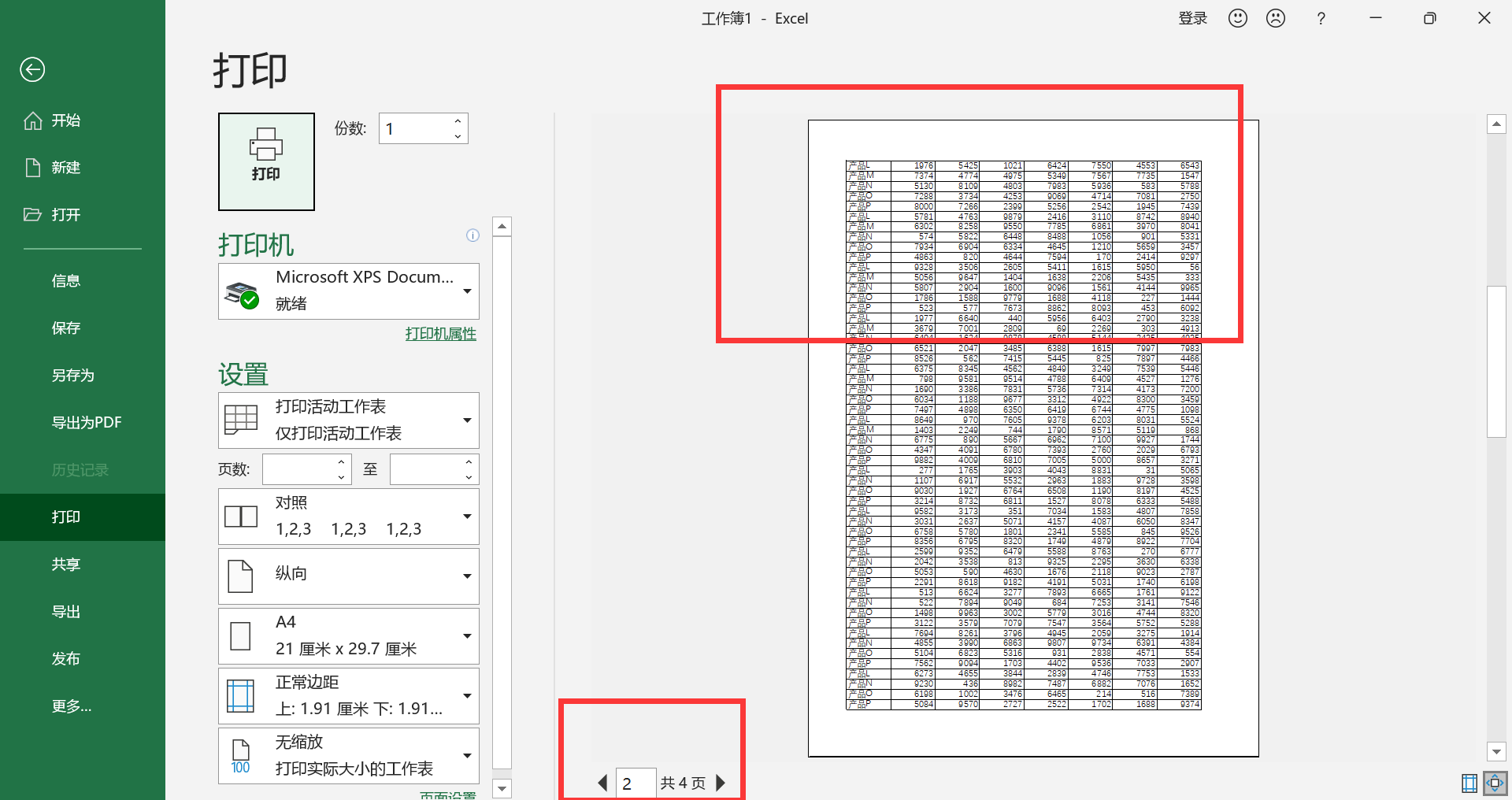
Task: Click the 页面设置 link
Action: [x=448, y=795]
